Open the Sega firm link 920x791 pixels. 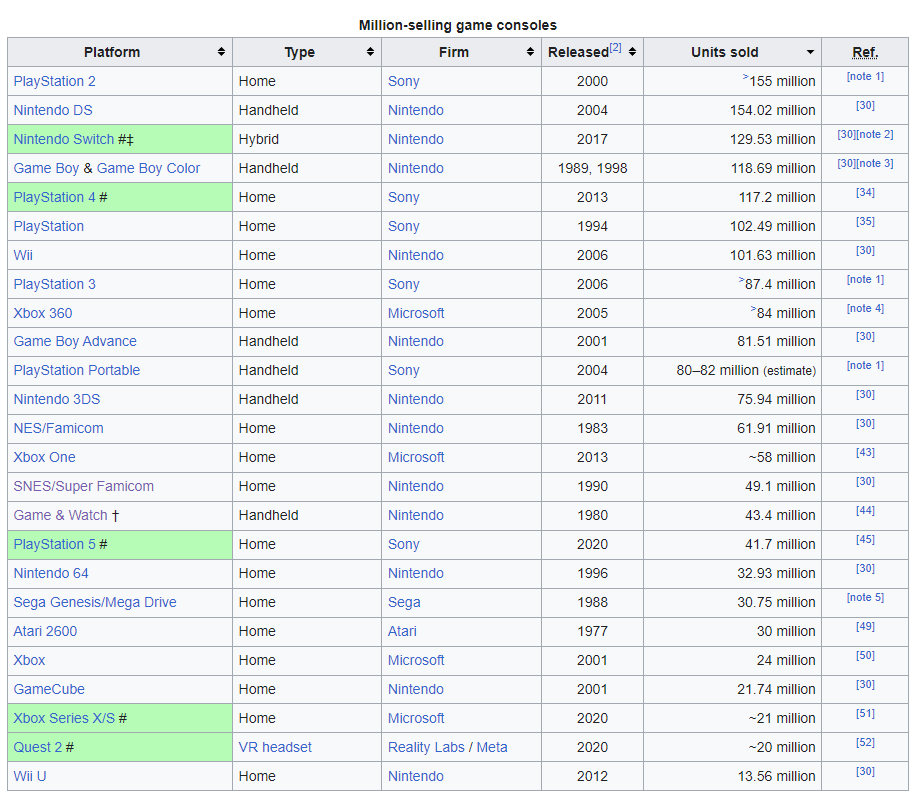click(x=404, y=602)
